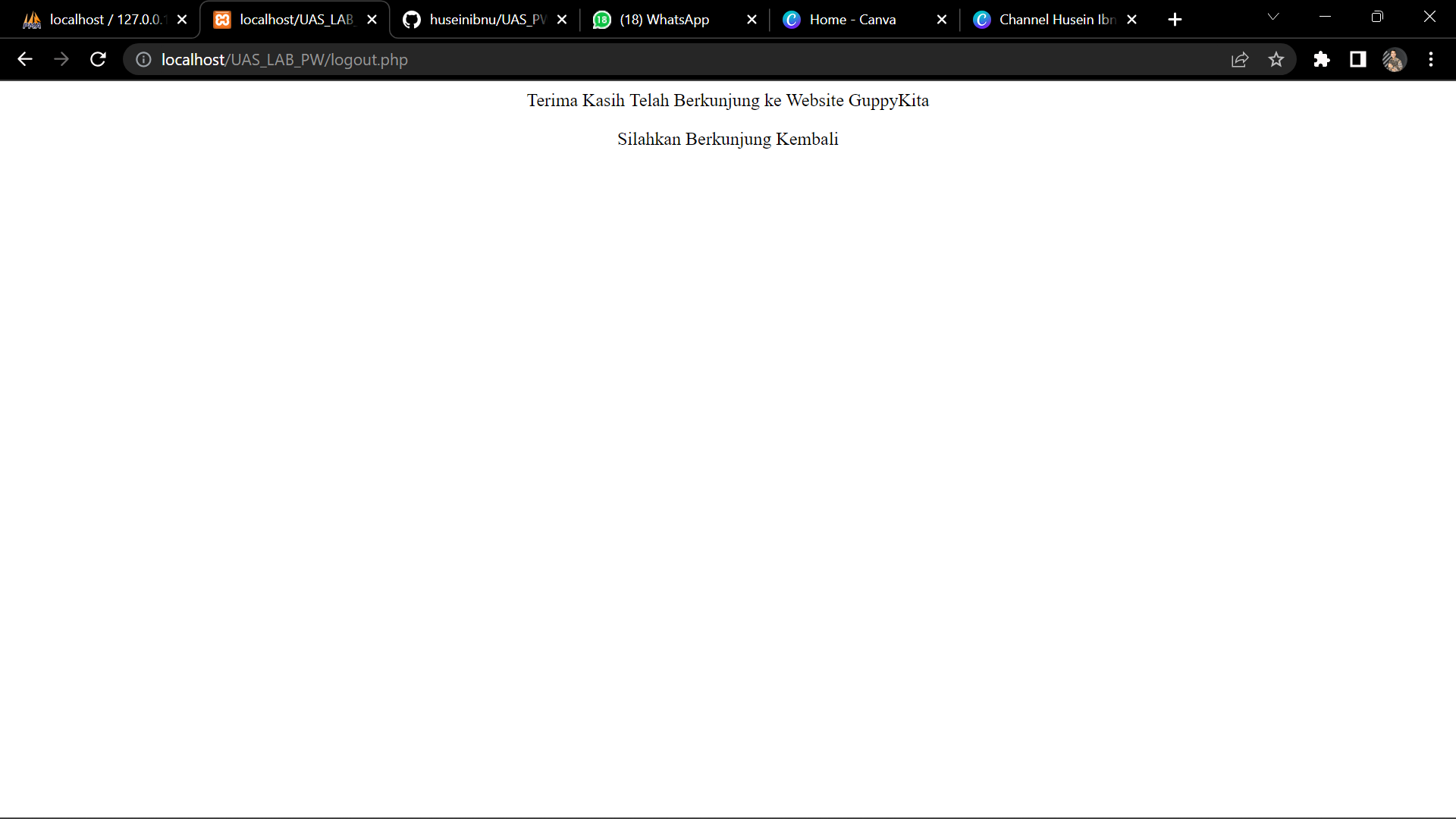
Task: Switch to Channel Husein Ibnu tab
Action: click(x=1046, y=20)
